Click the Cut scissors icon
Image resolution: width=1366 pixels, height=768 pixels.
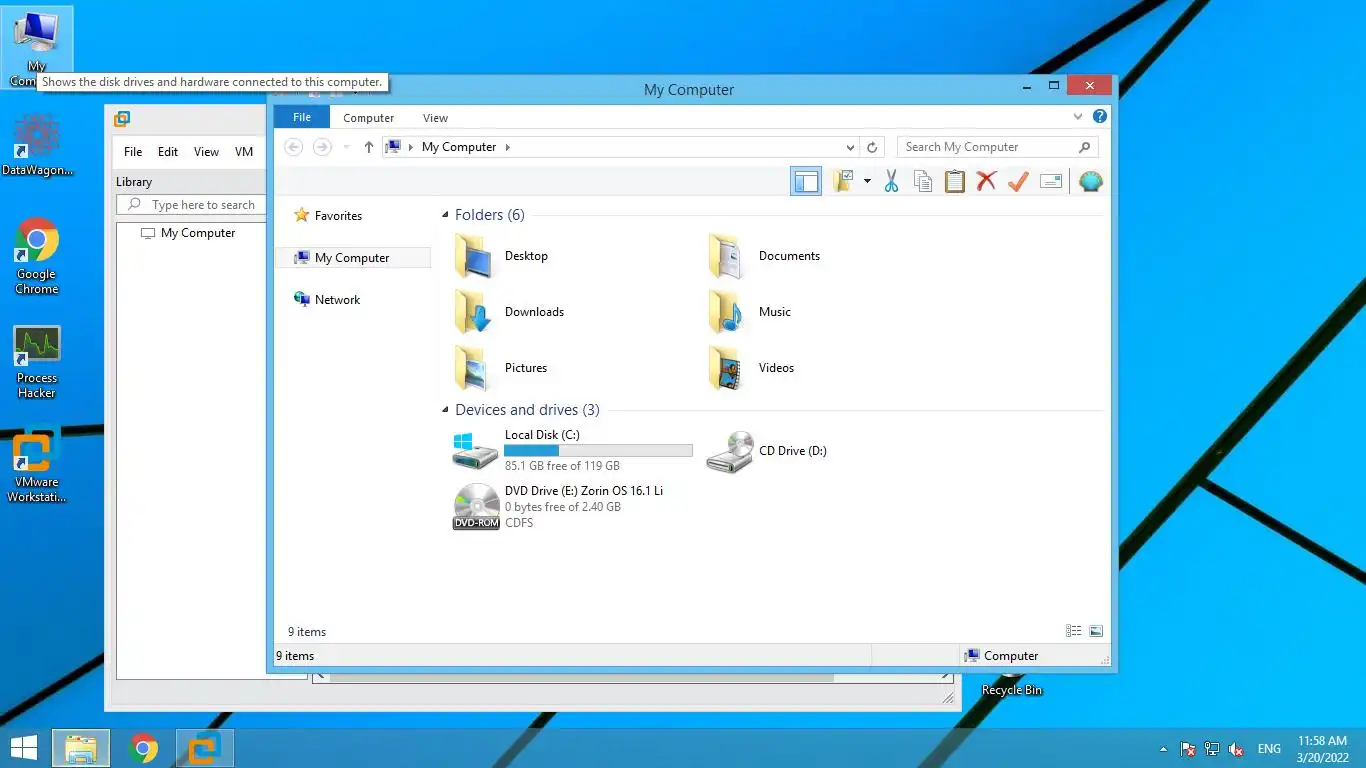click(x=891, y=181)
